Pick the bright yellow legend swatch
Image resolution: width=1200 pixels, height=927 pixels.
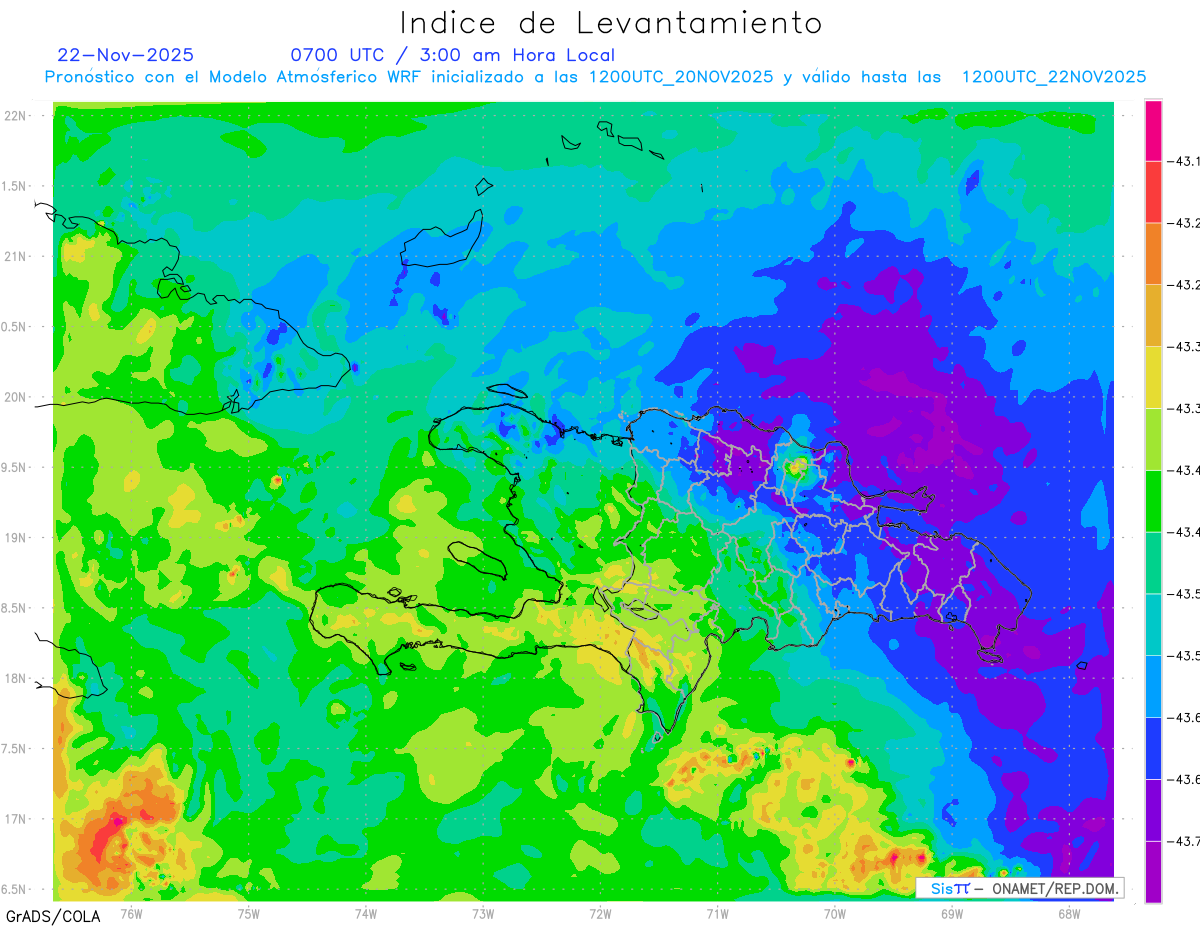(x=1153, y=378)
